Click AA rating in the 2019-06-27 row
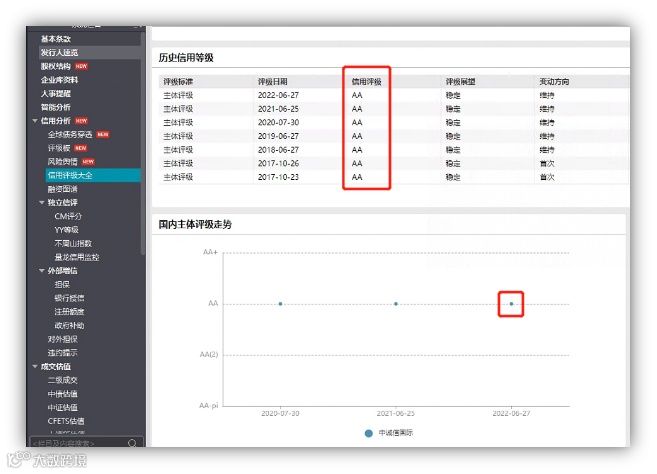Viewport: 657px width, 474px height. pos(357,136)
